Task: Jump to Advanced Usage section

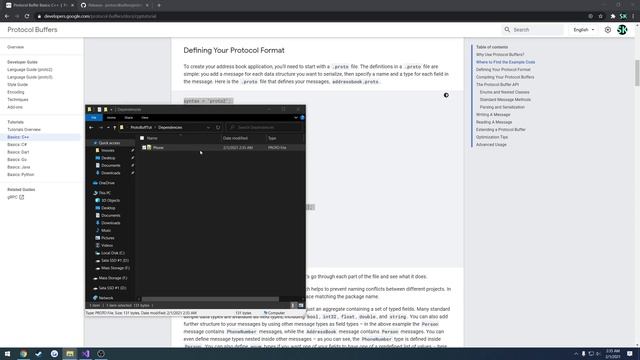Action: pyautogui.click(x=491, y=144)
